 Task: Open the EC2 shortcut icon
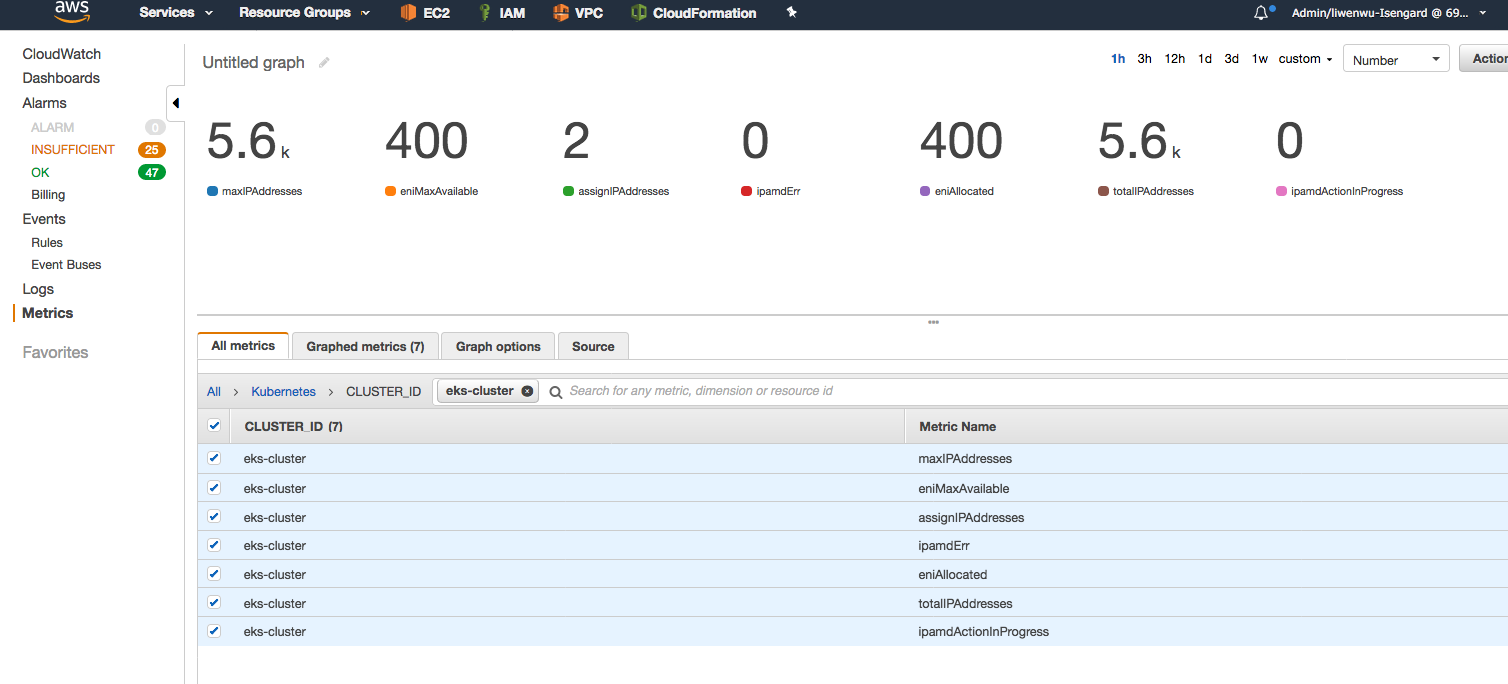coord(408,13)
